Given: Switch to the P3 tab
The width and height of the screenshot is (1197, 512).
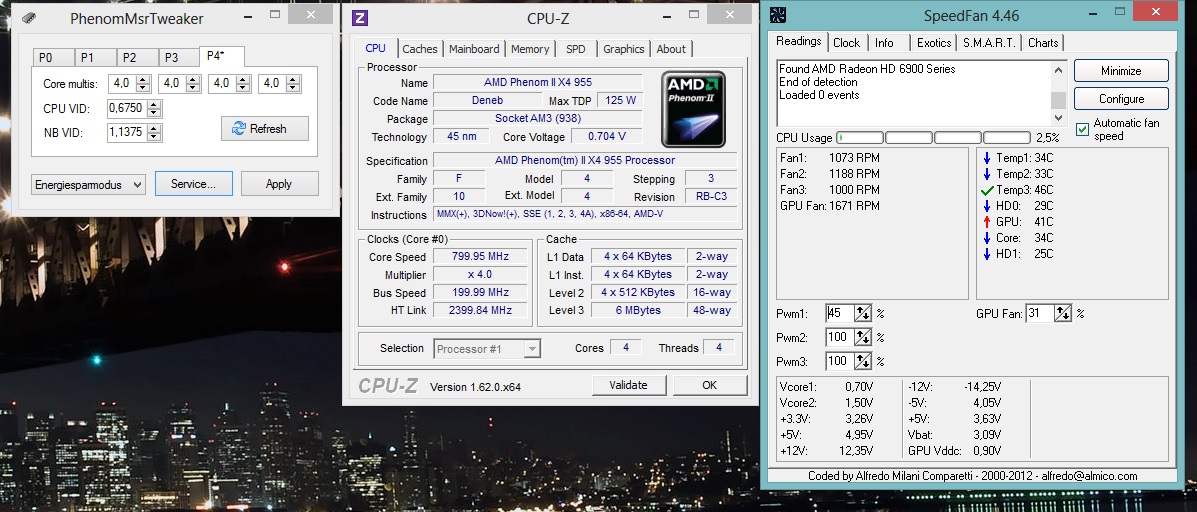Looking at the screenshot, I should click(179, 58).
